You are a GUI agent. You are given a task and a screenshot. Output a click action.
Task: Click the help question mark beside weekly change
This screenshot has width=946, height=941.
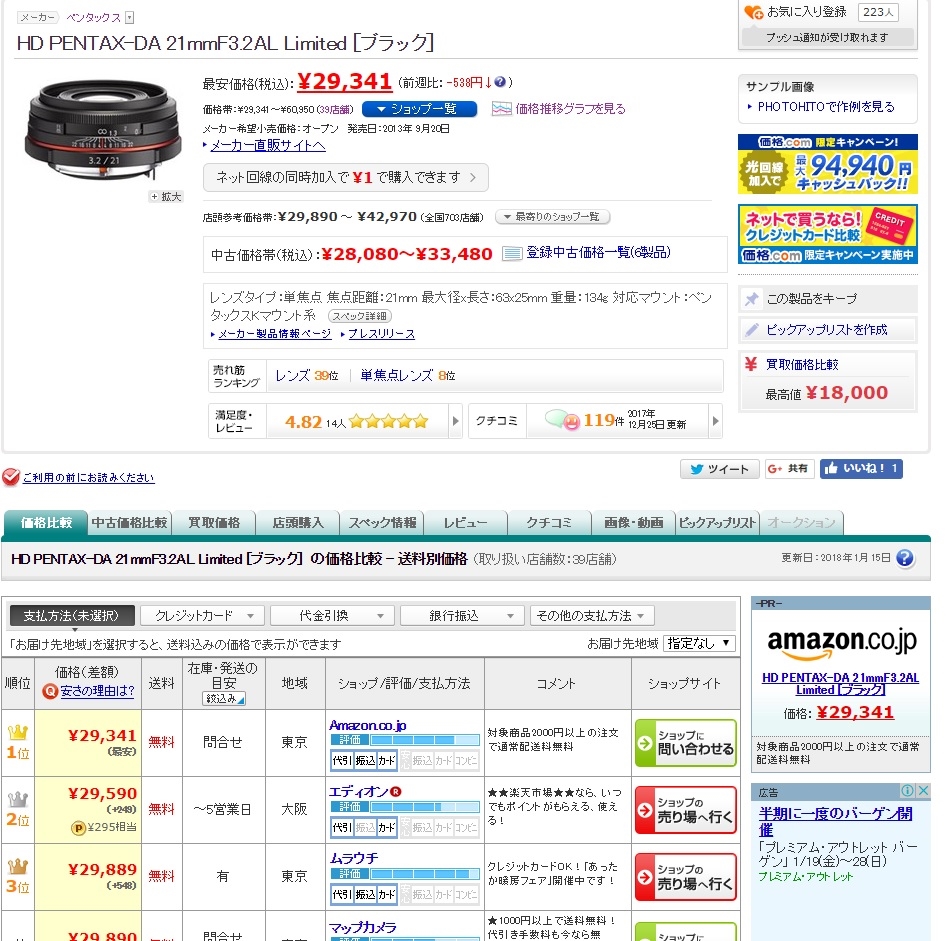pos(500,83)
